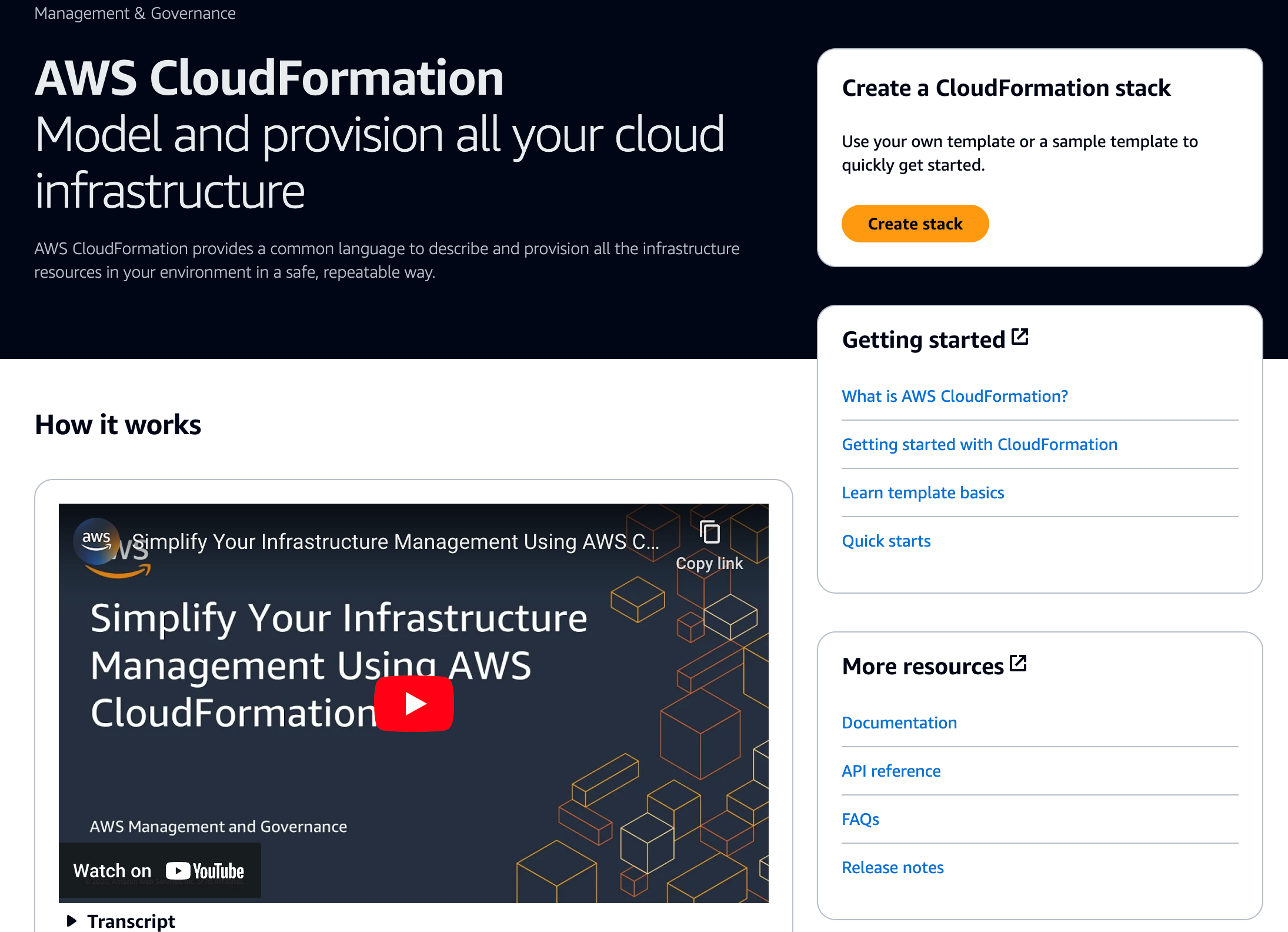
Task: Click the Transcript disclosure arrow
Action: (72, 921)
